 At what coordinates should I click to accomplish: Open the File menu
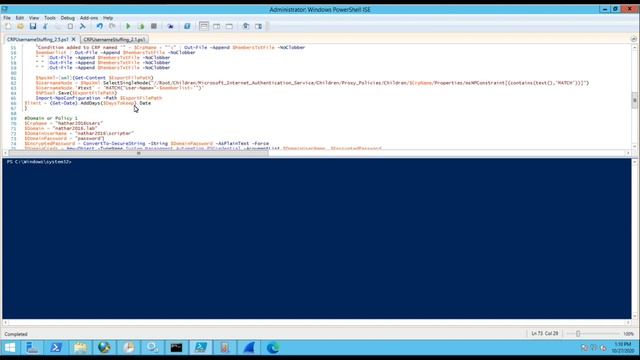click(7, 18)
